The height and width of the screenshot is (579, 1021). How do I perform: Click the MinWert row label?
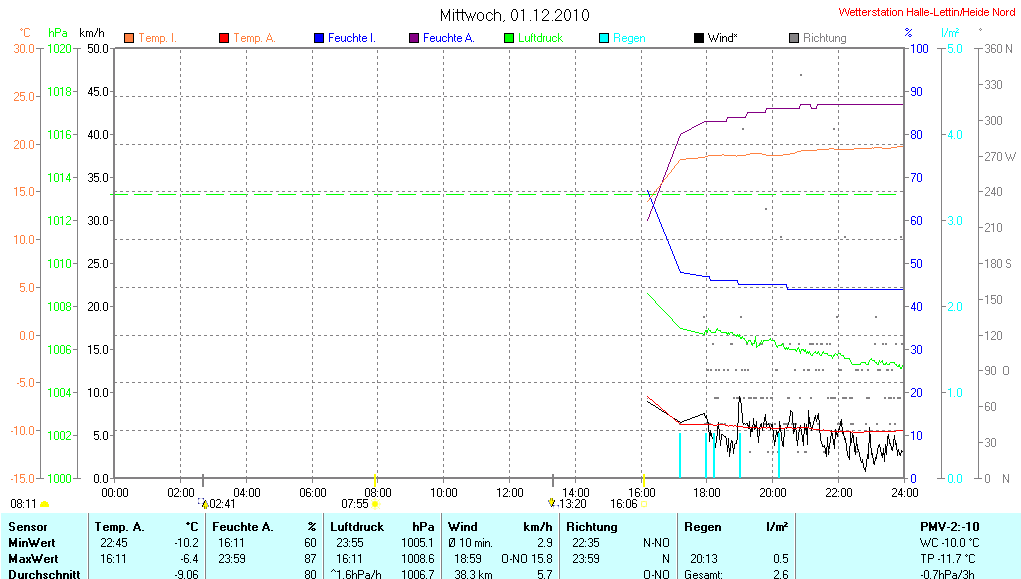coord(33,542)
